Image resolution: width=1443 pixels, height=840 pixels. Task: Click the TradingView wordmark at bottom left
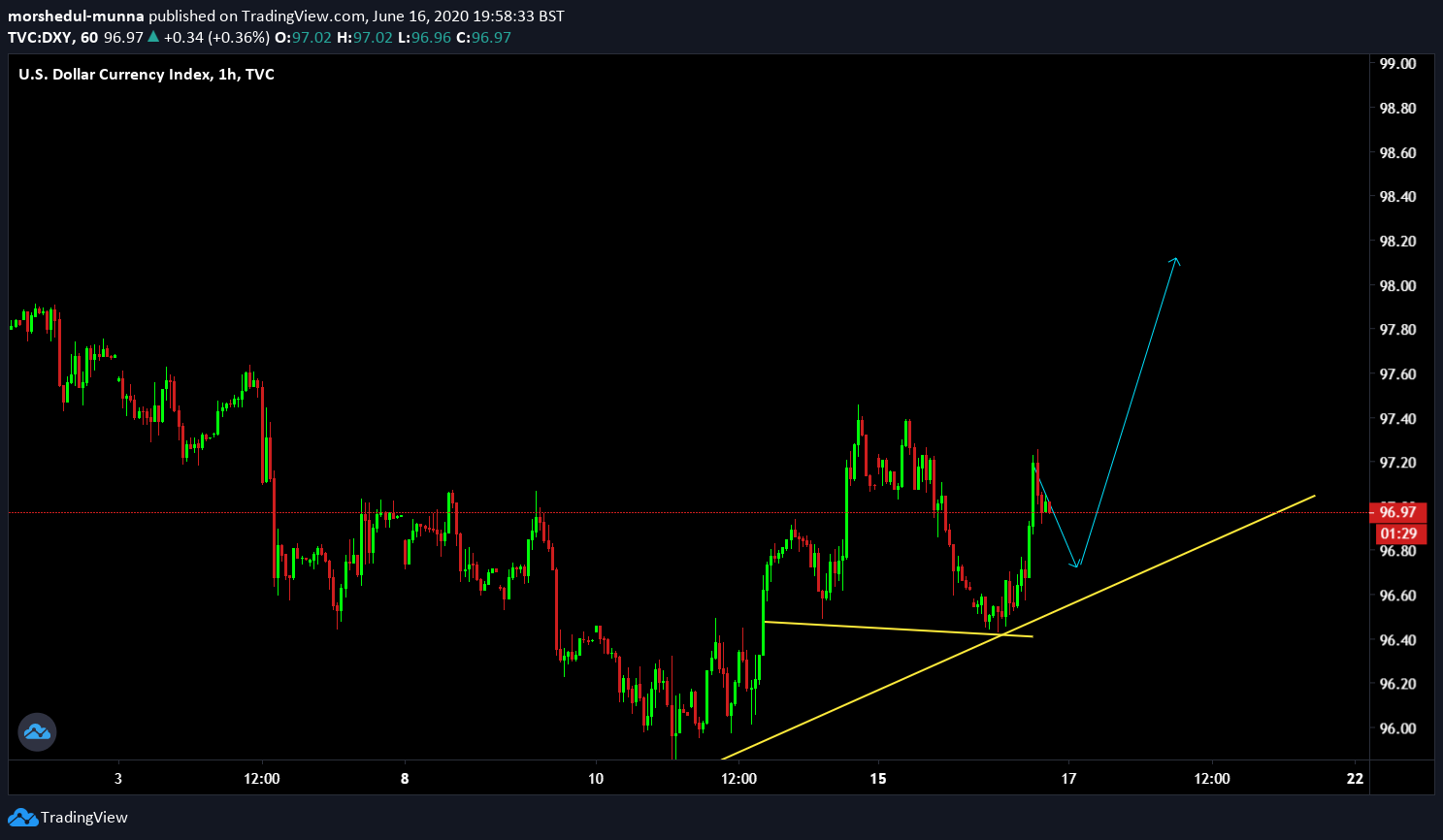click(x=84, y=818)
